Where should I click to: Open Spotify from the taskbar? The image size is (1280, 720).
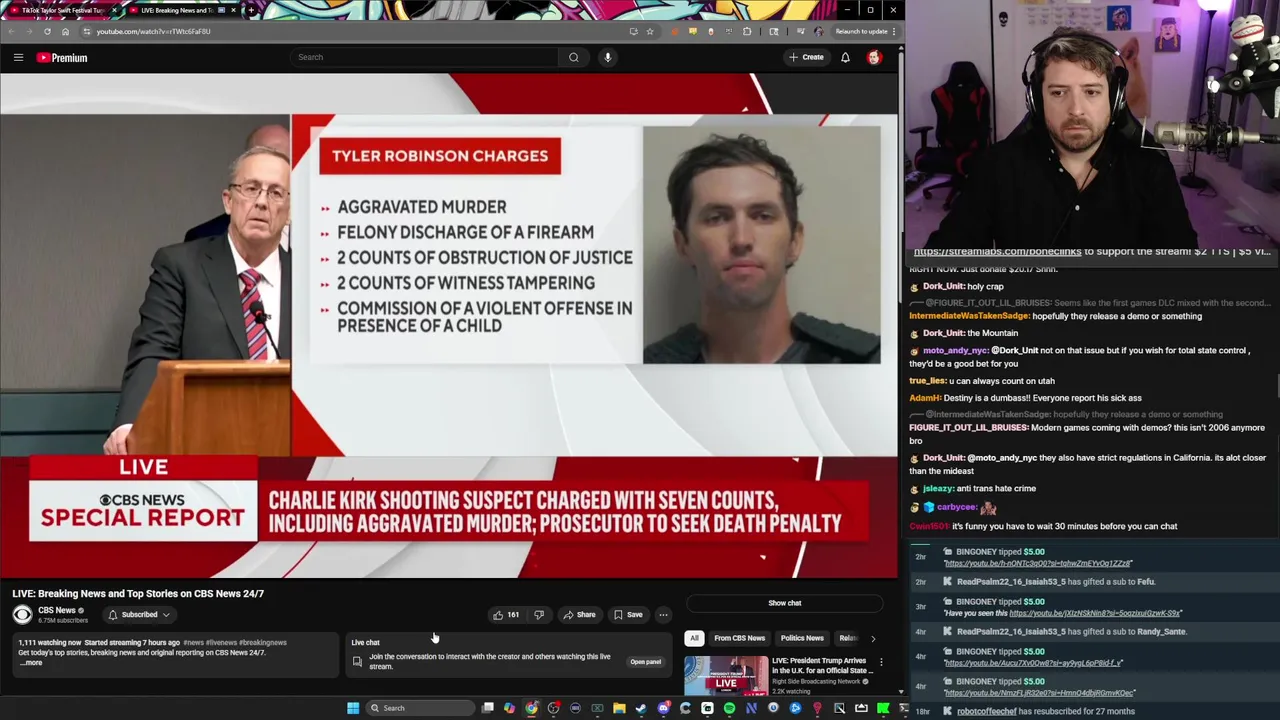729,708
